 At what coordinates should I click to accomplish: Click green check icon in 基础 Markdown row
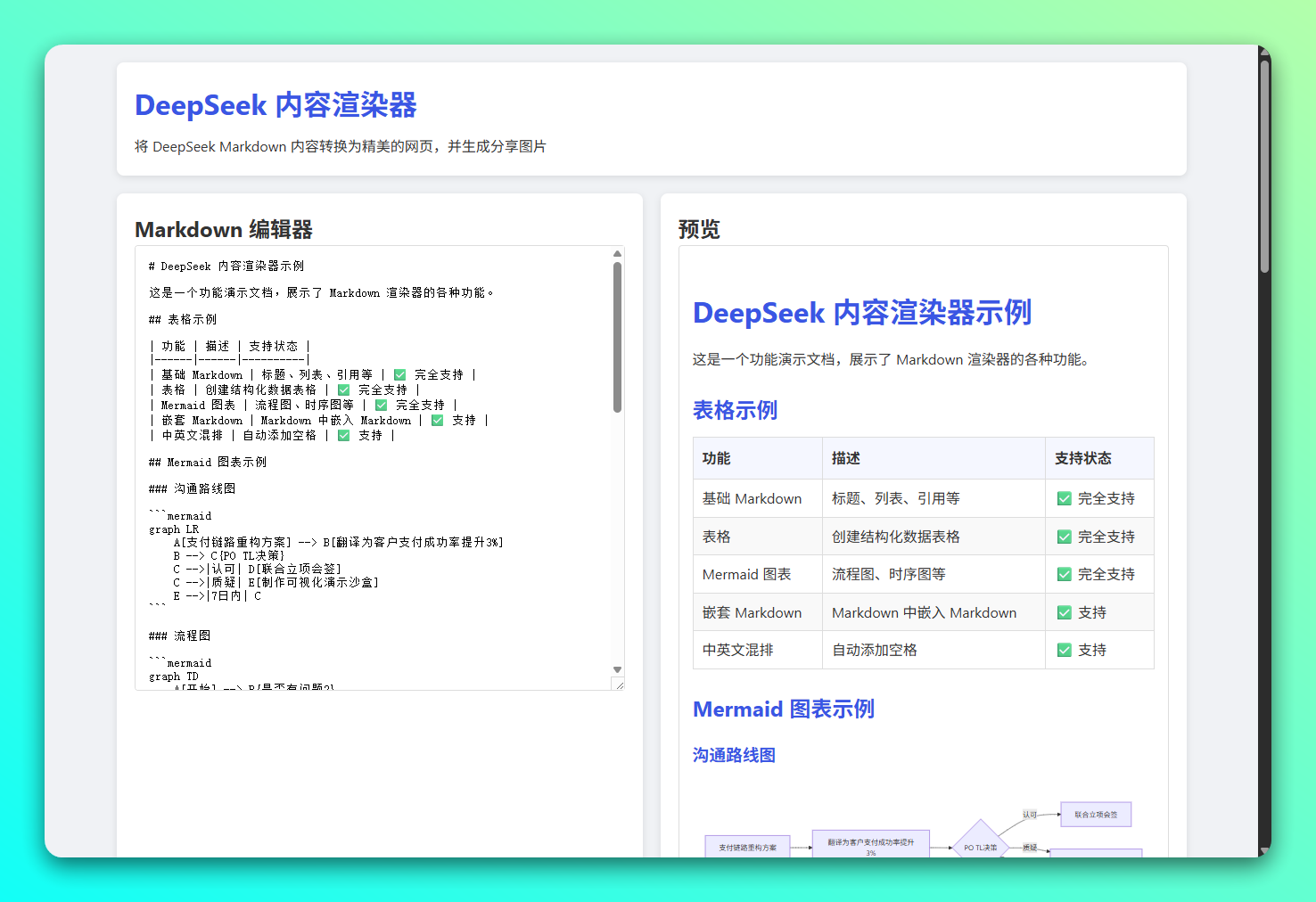[1065, 499]
